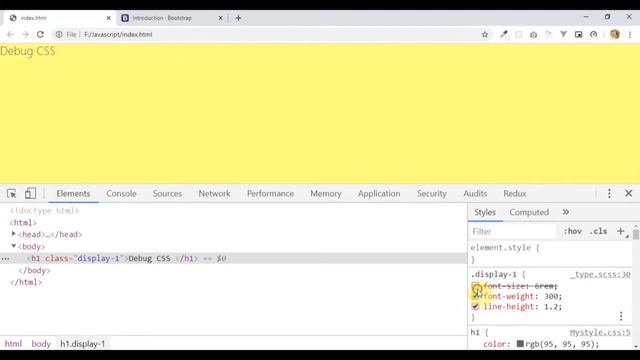Open the Performance tab
This screenshot has height=360, width=640.
pyautogui.click(x=270, y=193)
